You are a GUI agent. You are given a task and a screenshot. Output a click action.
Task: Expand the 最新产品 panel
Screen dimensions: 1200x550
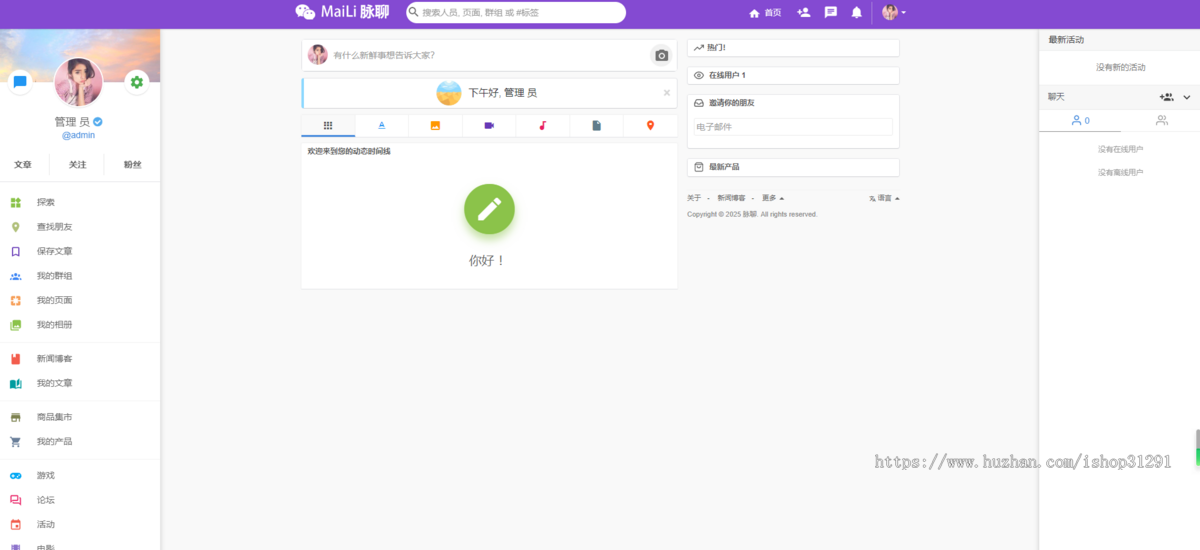[x=793, y=167]
